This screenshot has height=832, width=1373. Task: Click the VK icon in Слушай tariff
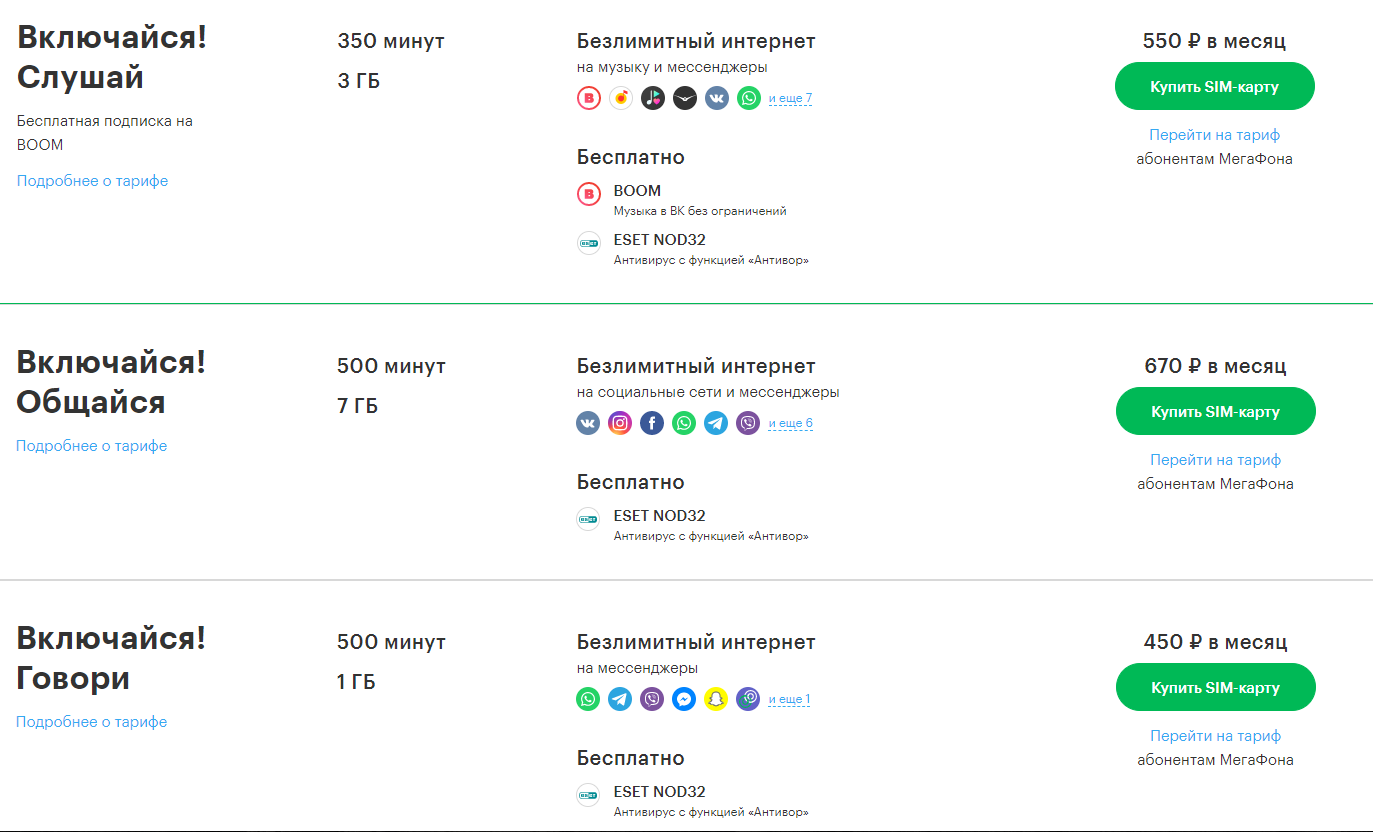click(717, 98)
